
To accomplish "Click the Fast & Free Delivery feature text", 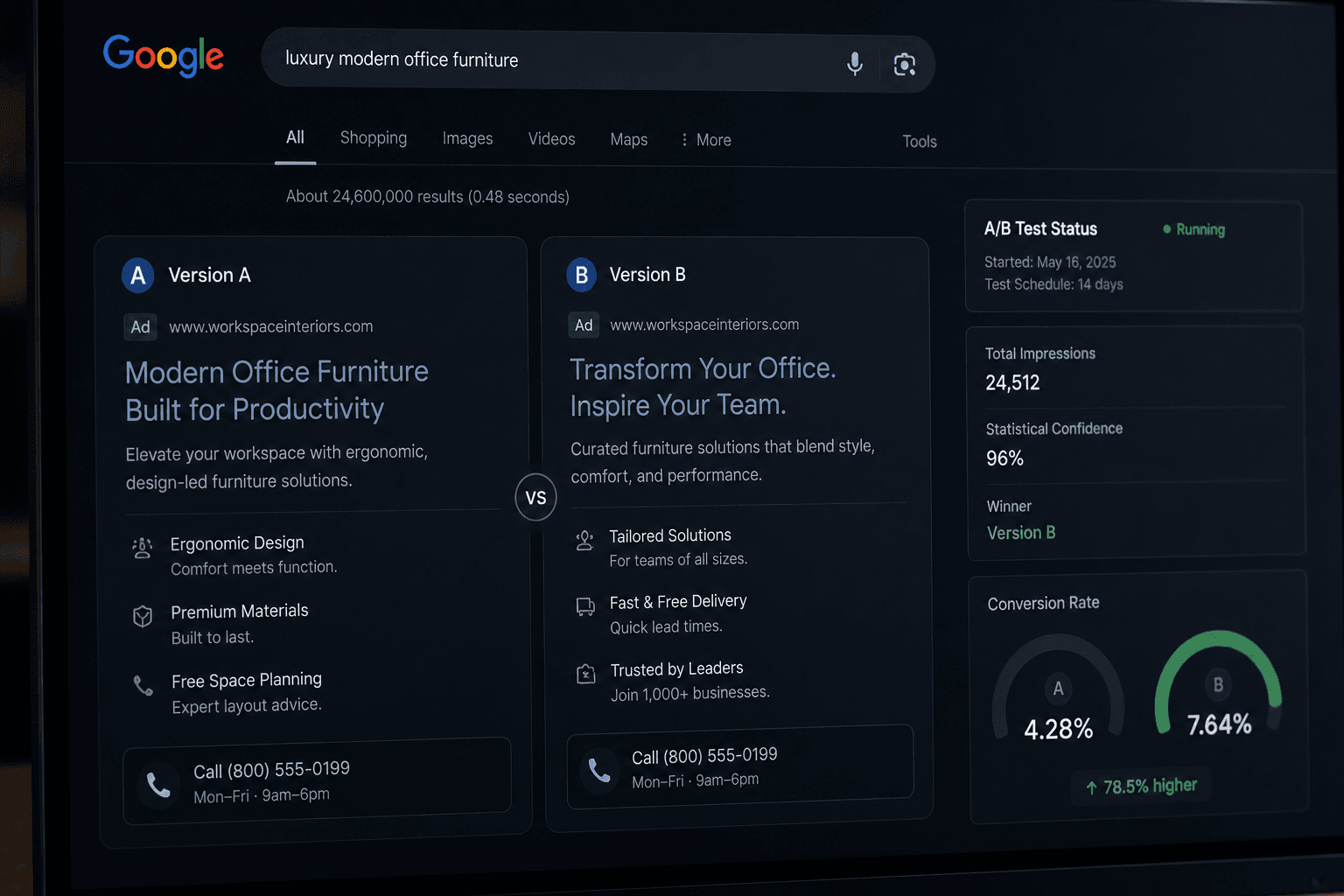I will [678, 602].
